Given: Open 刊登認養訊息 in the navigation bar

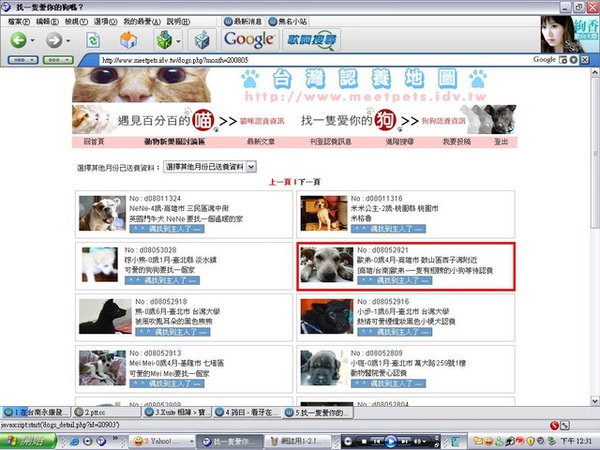Looking at the screenshot, I should [x=331, y=142].
